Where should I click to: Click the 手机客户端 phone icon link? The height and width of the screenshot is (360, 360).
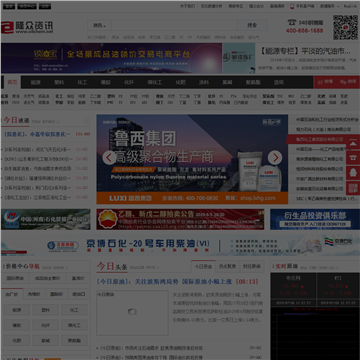(302, 6)
